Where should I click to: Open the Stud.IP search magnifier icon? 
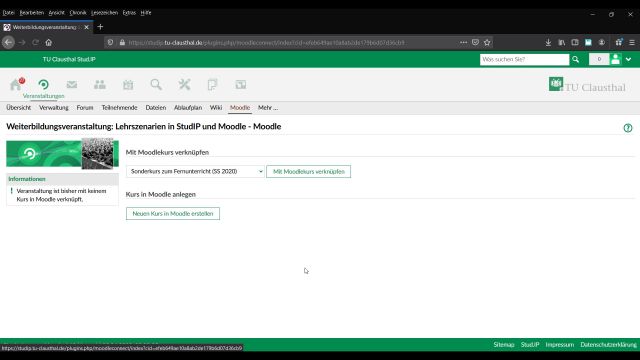point(156,84)
